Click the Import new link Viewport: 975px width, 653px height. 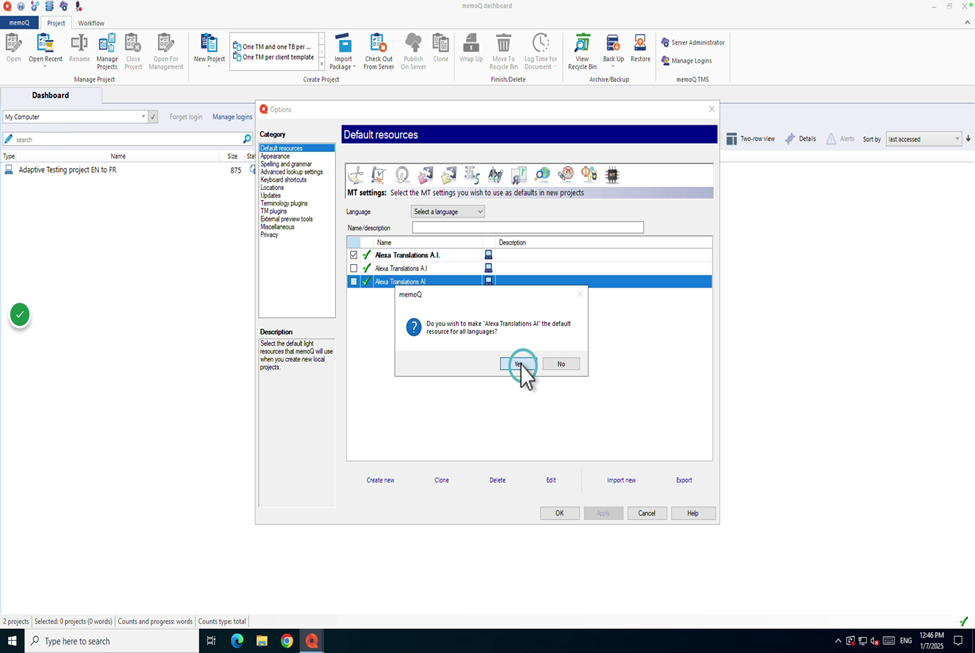coord(621,480)
